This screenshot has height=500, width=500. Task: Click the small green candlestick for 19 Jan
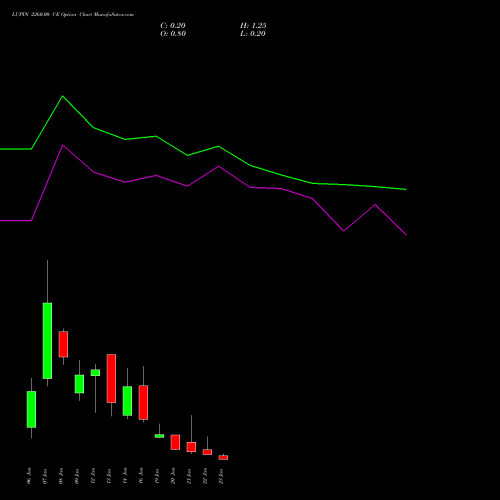pos(159,436)
